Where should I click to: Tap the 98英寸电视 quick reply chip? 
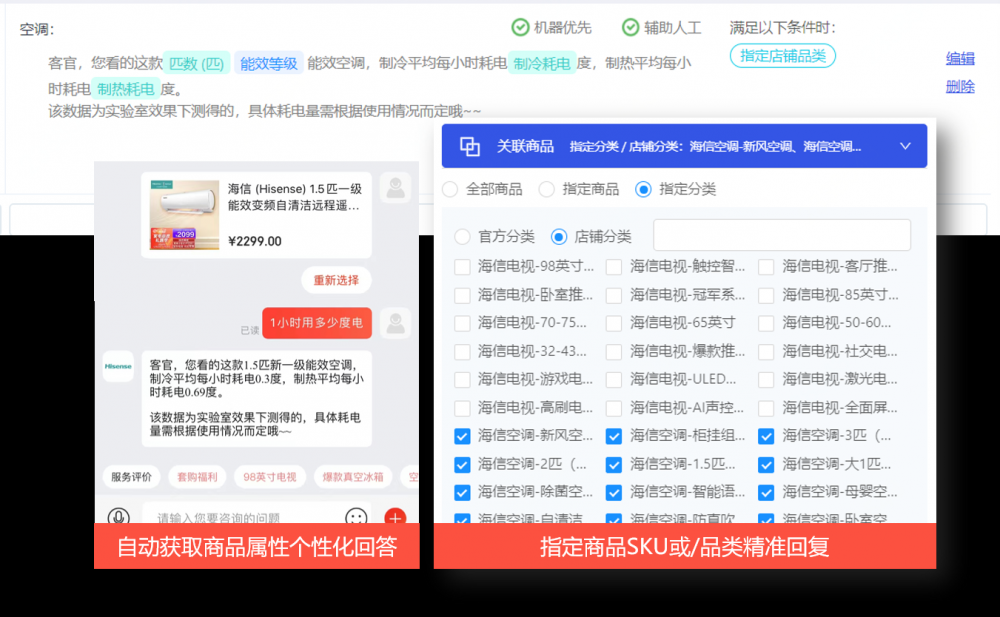click(x=270, y=477)
